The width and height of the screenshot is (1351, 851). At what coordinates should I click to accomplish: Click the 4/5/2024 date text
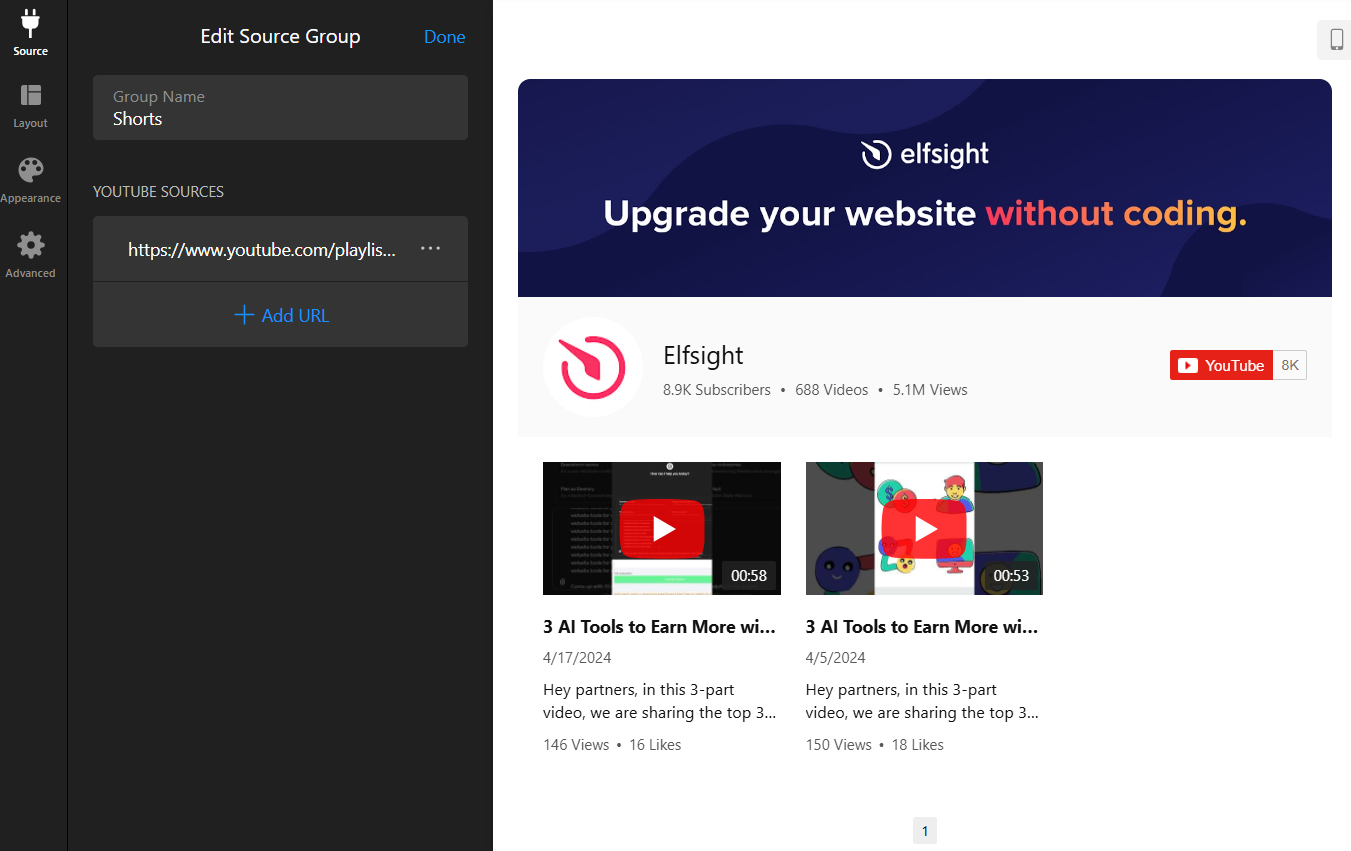click(x=836, y=658)
